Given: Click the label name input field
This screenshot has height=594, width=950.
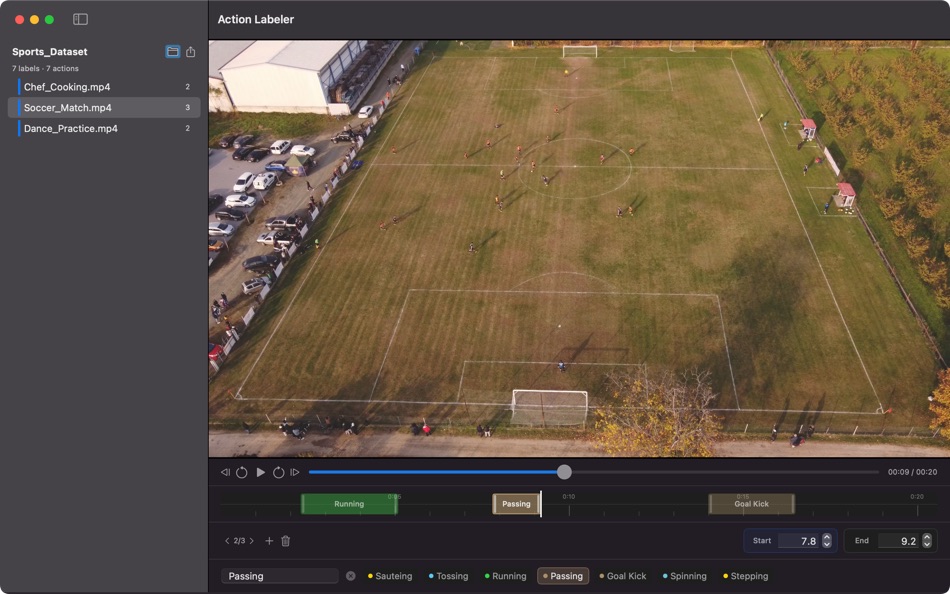Looking at the screenshot, I should pyautogui.click(x=279, y=576).
